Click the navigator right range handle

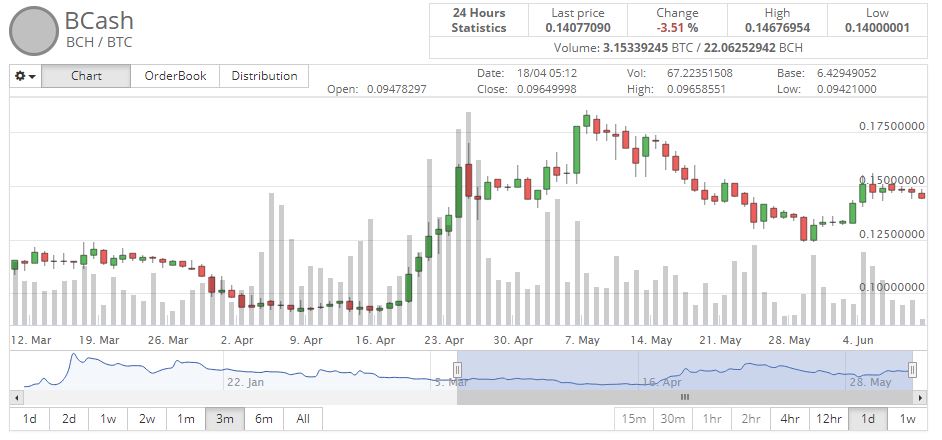913,369
